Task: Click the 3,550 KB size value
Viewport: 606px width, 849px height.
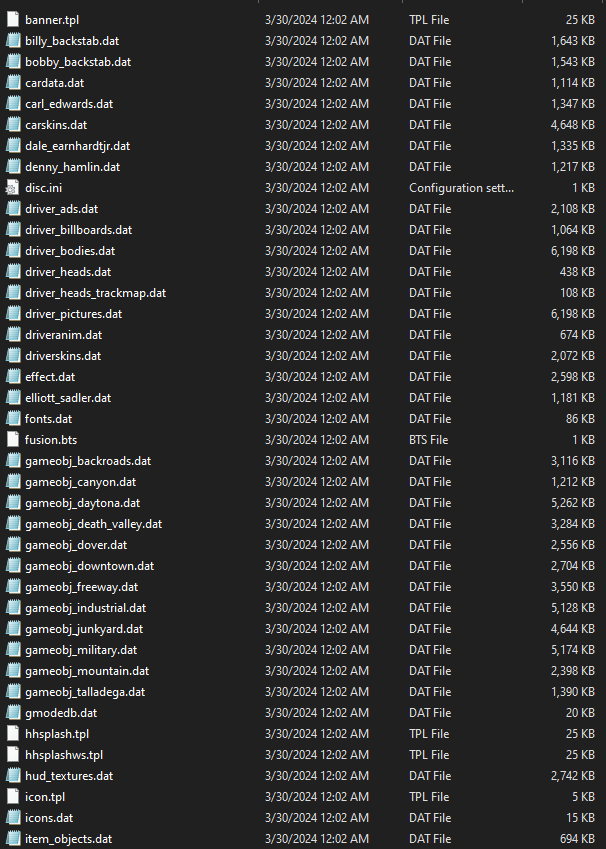Action: point(572,587)
